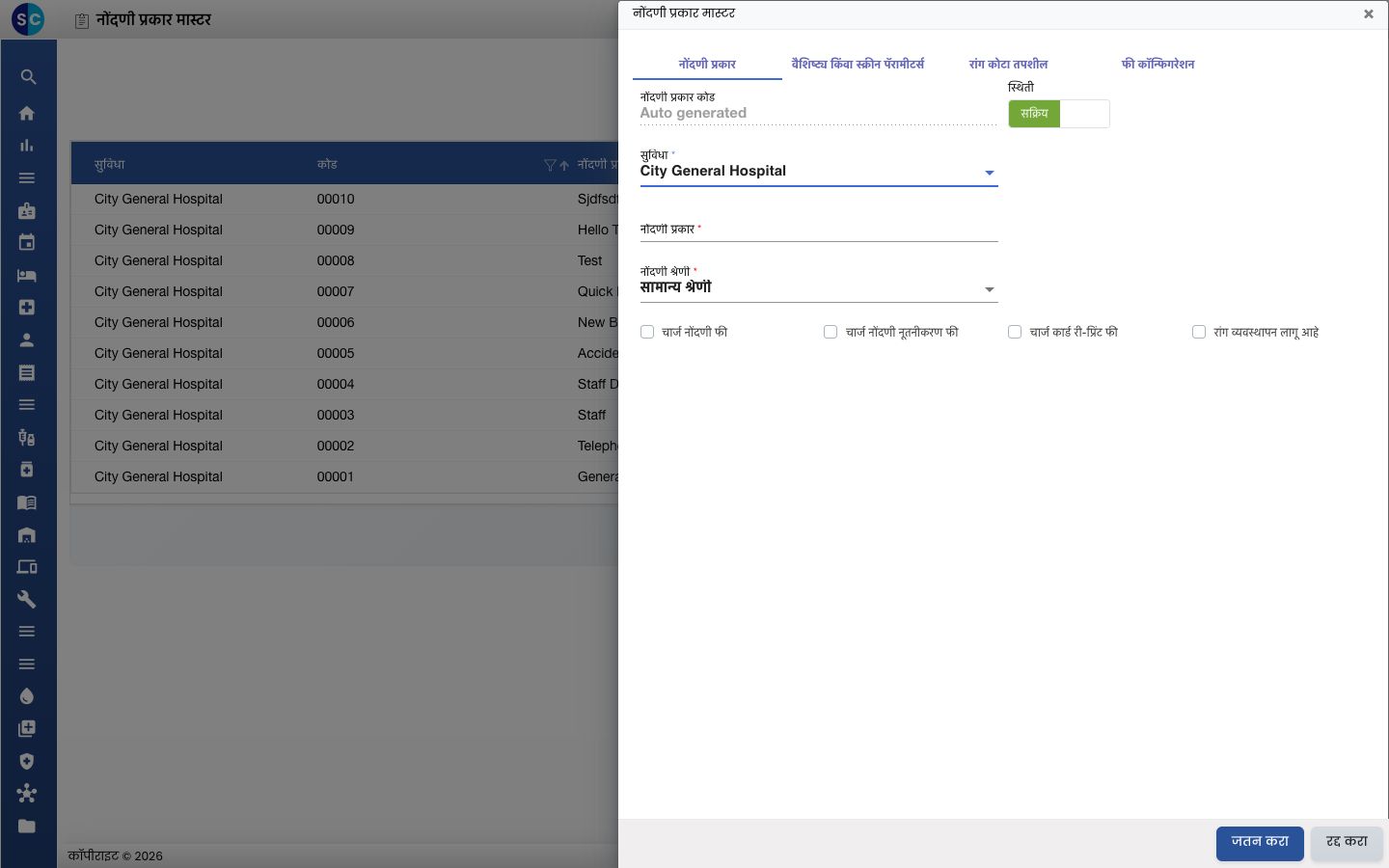Viewport: 1389px width, 868px height.
Task: Click the Auto generated code field
Action: 819,113
